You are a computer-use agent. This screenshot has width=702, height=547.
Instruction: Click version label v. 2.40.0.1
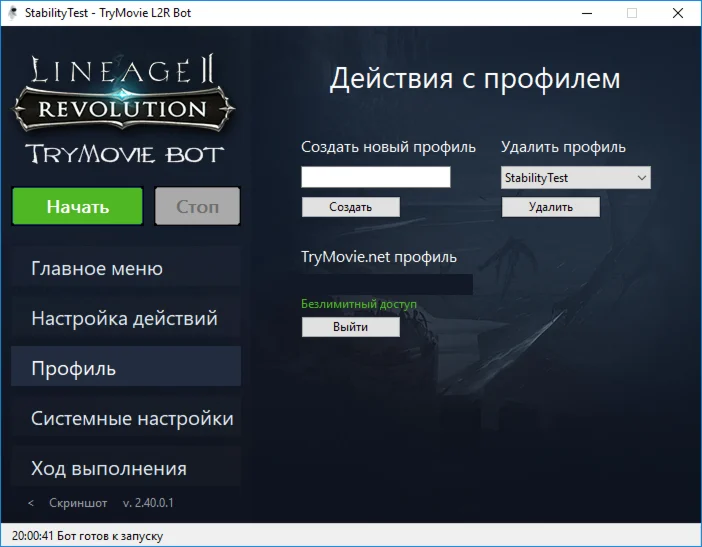(x=148, y=503)
